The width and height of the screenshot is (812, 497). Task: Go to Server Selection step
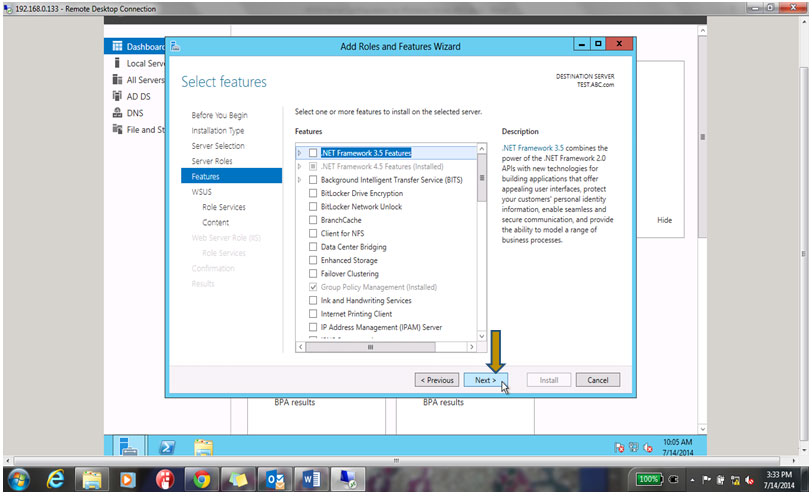click(x=218, y=146)
